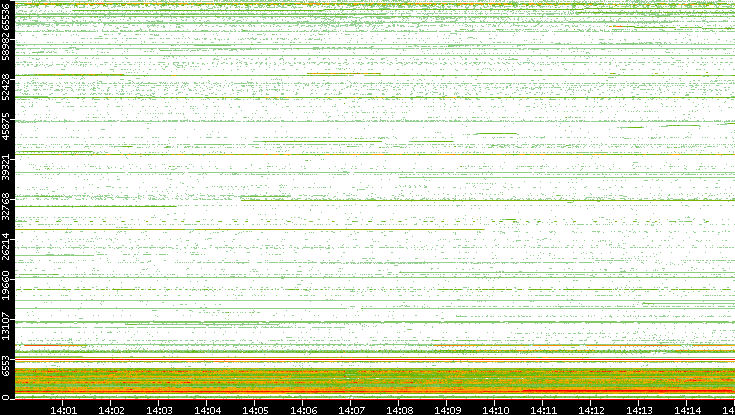The image size is (735, 415).
Task: Click the 14:07 time label
Action: coord(352,410)
